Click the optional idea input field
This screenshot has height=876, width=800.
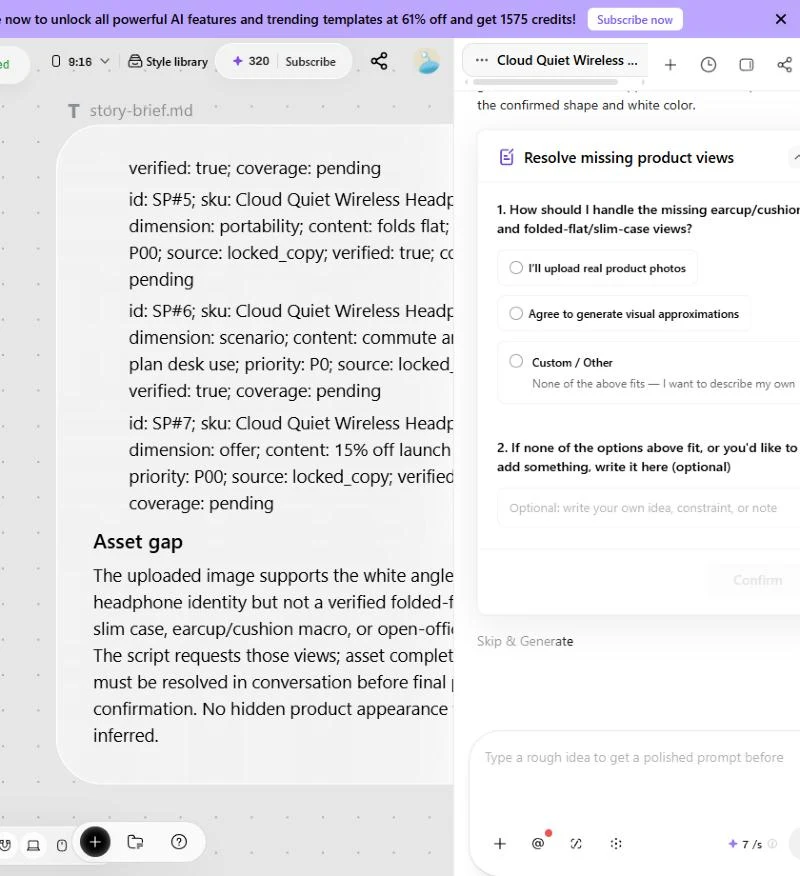(649, 508)
